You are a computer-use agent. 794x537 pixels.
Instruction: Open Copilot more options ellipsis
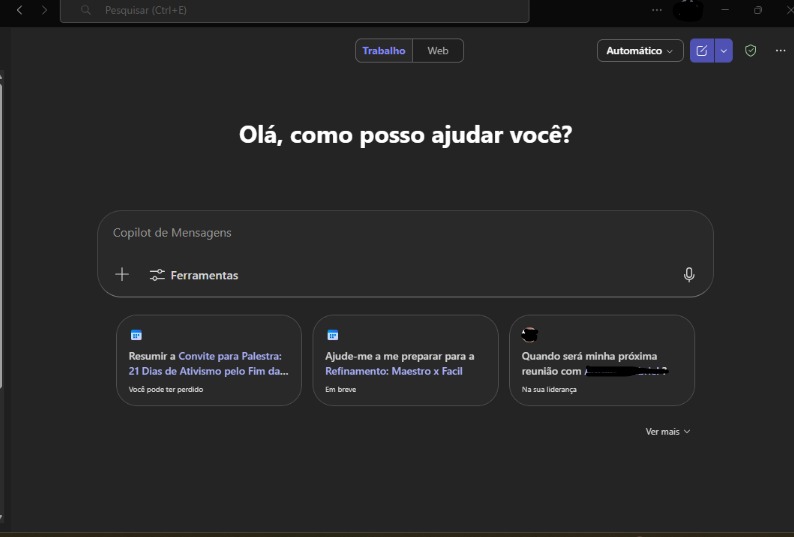point(780,51)
